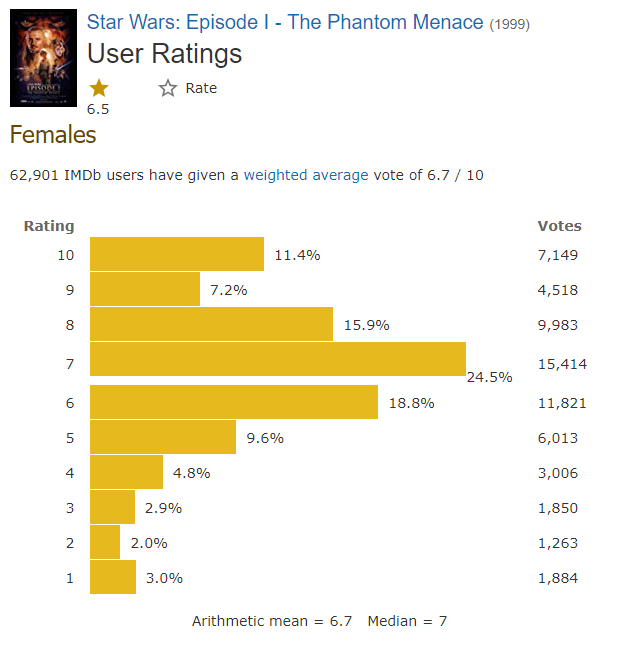Open The Phantom Menace poster thumbnail
Image resolution: width=636 pixels, height=646 pixels.
[x=43, y=58]
